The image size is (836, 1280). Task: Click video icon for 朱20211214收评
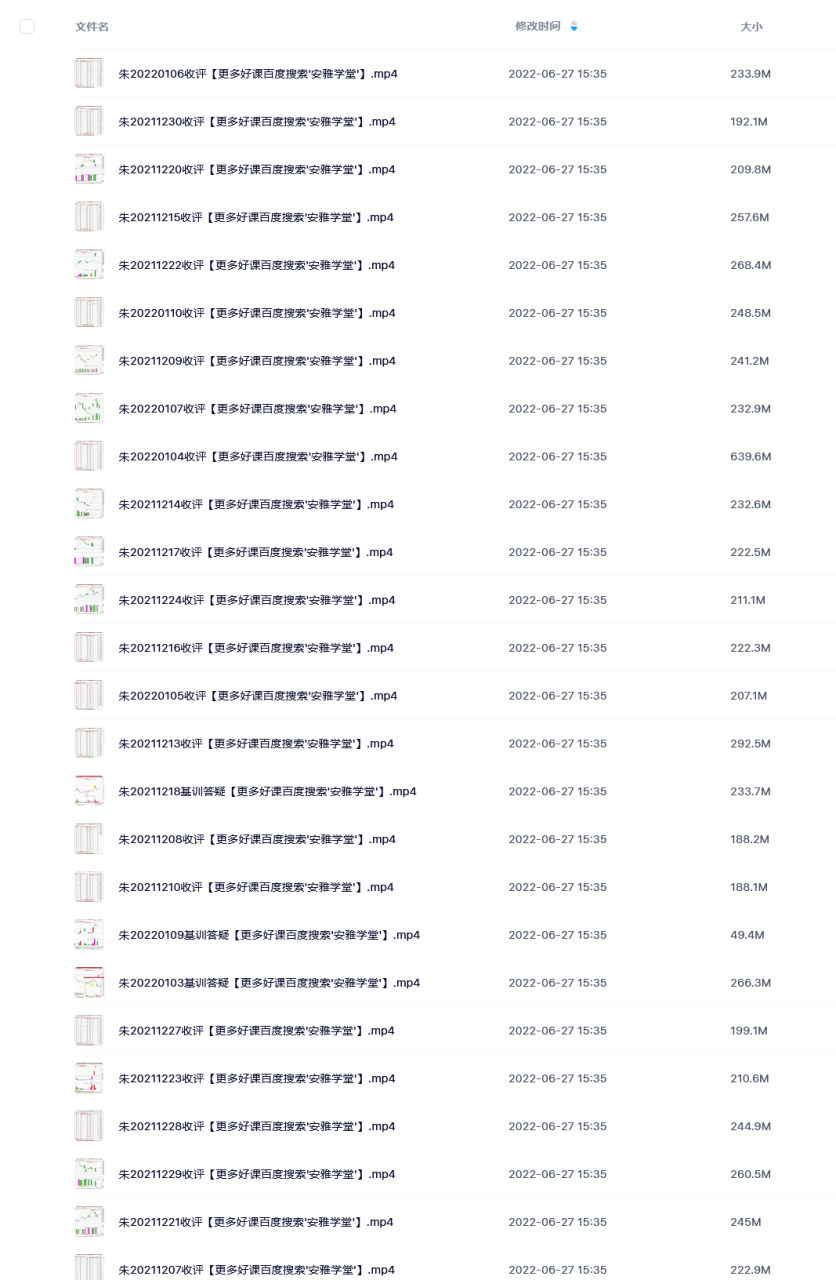(x=89, y=504)
